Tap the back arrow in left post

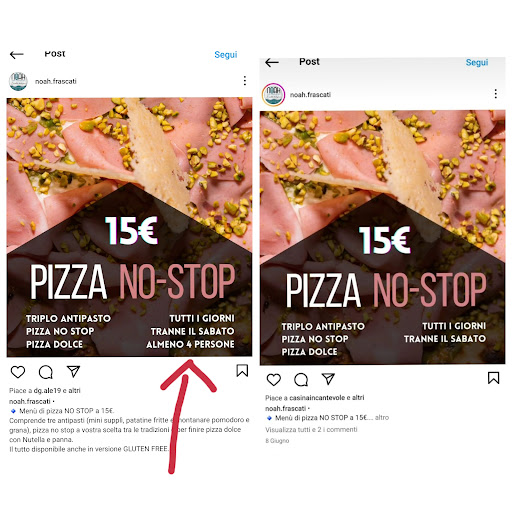[17, 54]
